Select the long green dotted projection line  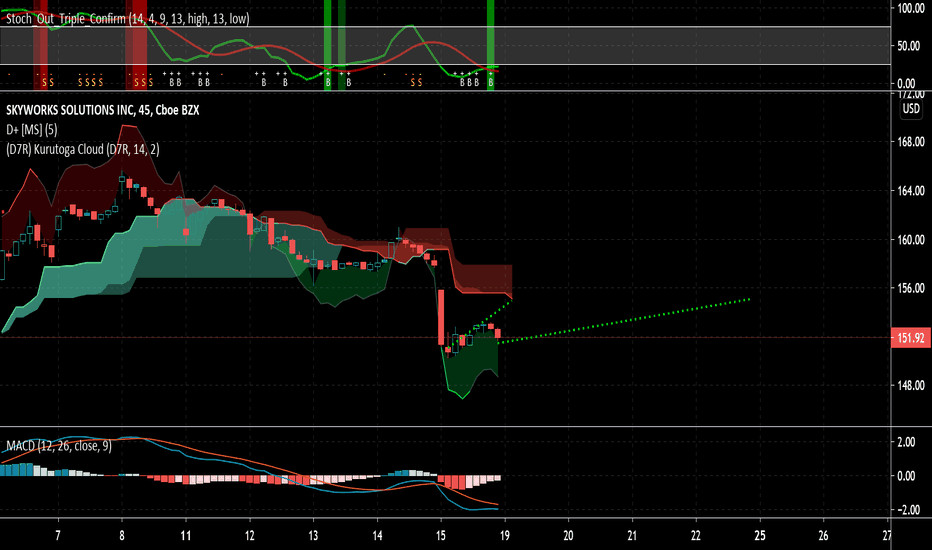pos(624,321)
